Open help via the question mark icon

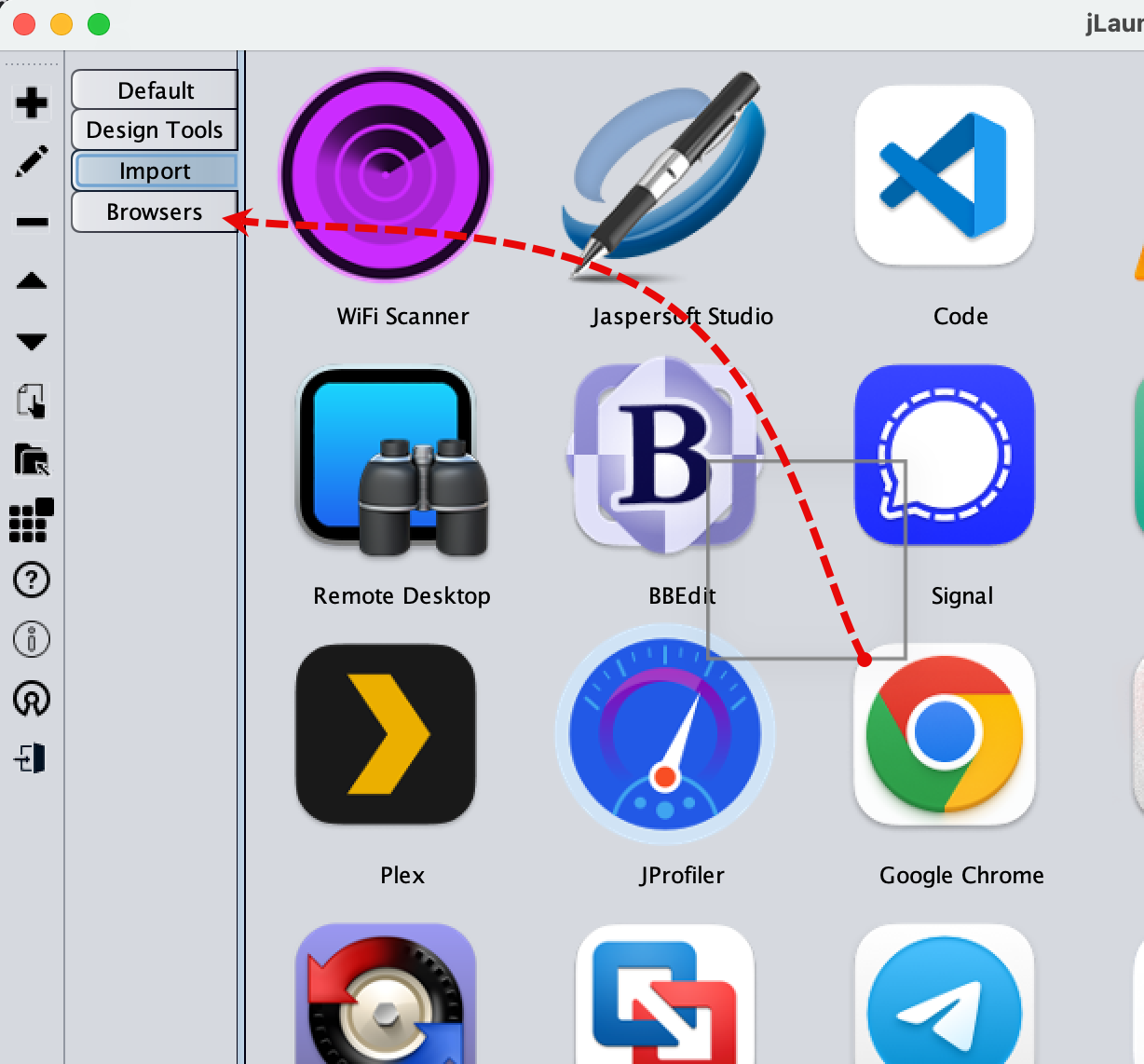[x=32, y=580]
